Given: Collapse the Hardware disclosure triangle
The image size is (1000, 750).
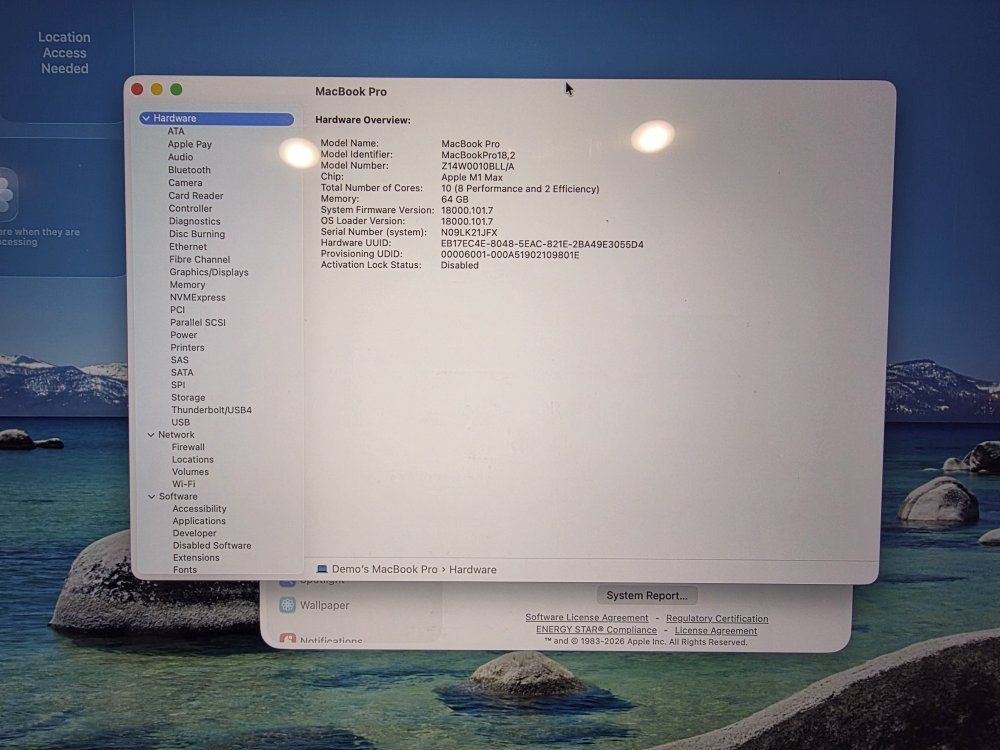Looking at the screenshot, I should click(x=146, y=119).
